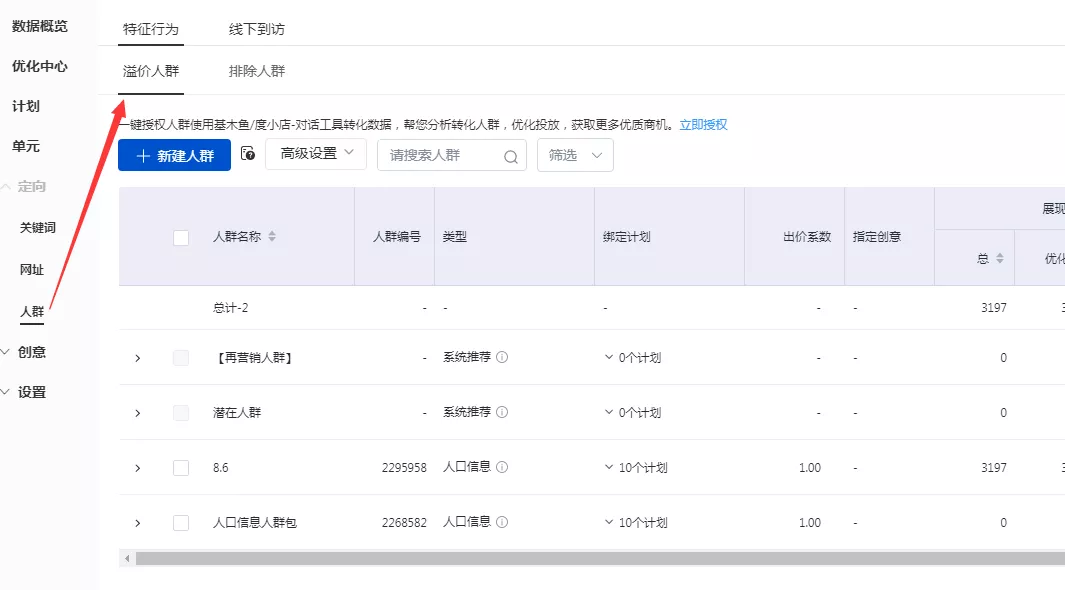Open info icon in the 8.6 row
The height and width of the screenshot is (590, 1065).
(x=502, y=467)
